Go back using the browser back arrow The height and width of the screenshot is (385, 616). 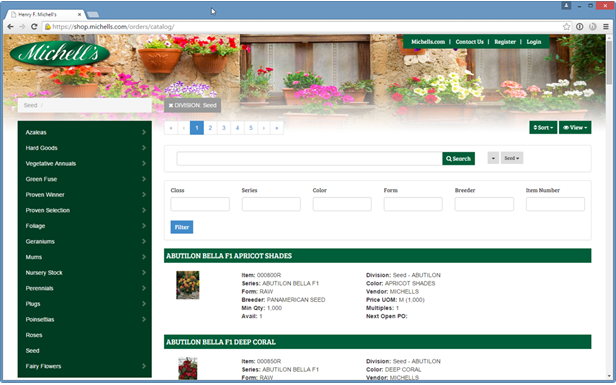coord(11,26)
